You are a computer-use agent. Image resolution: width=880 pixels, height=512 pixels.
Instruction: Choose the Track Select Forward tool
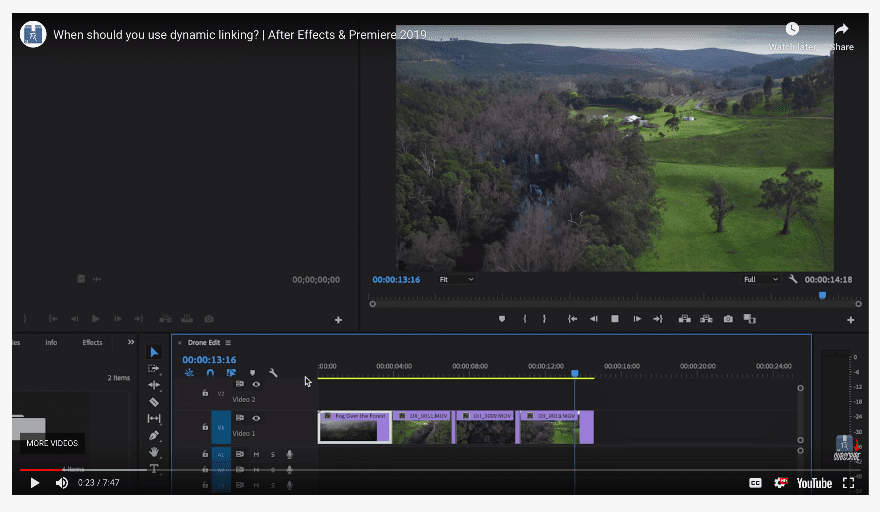click(154, 369)
